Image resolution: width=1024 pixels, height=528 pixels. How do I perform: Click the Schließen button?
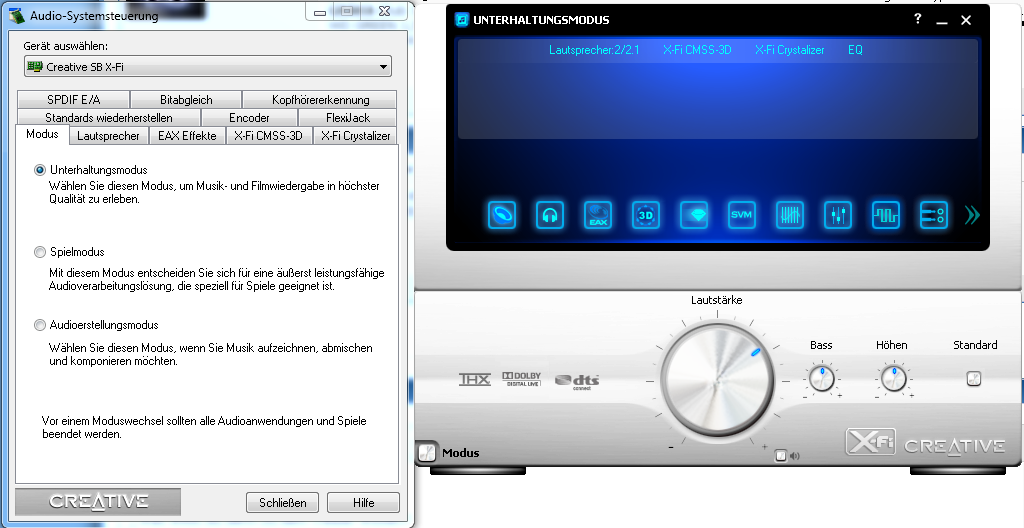282,503
